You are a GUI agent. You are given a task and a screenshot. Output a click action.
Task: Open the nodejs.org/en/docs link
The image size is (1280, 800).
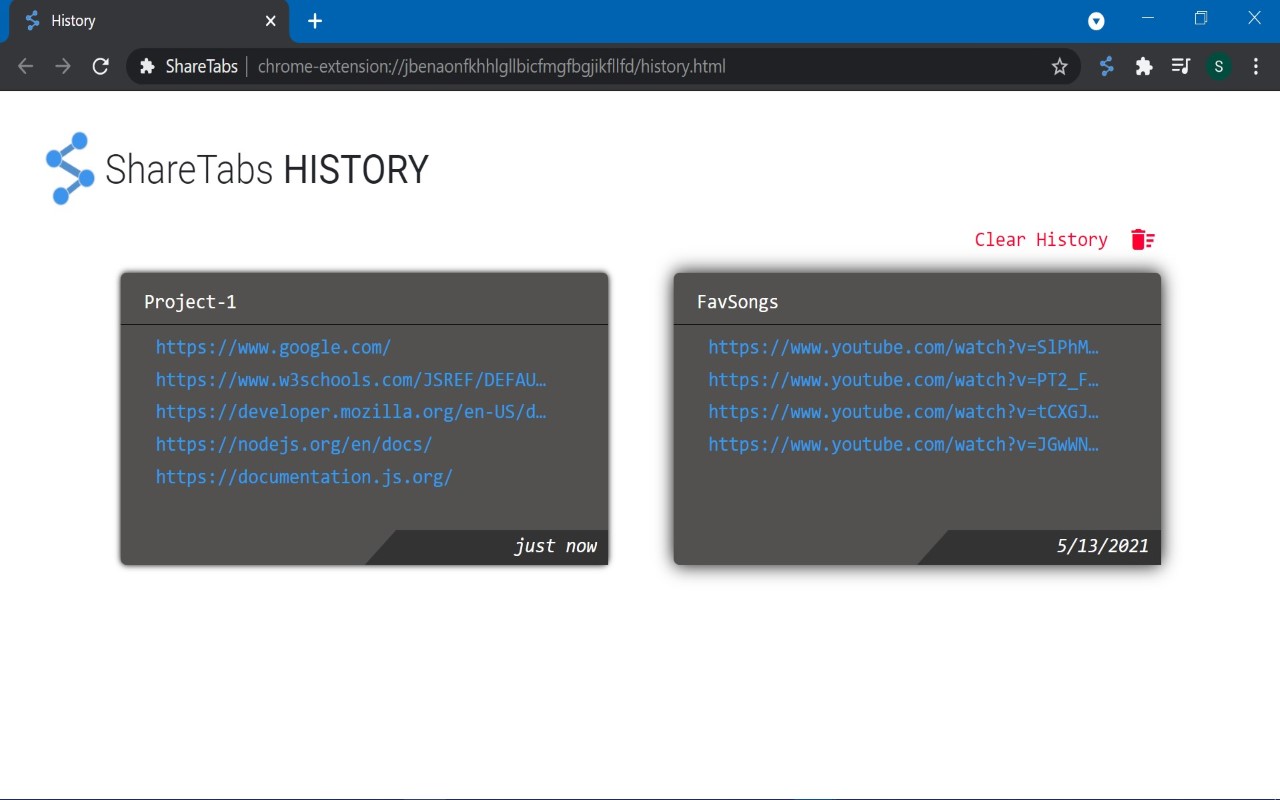[x=294, y=444]
